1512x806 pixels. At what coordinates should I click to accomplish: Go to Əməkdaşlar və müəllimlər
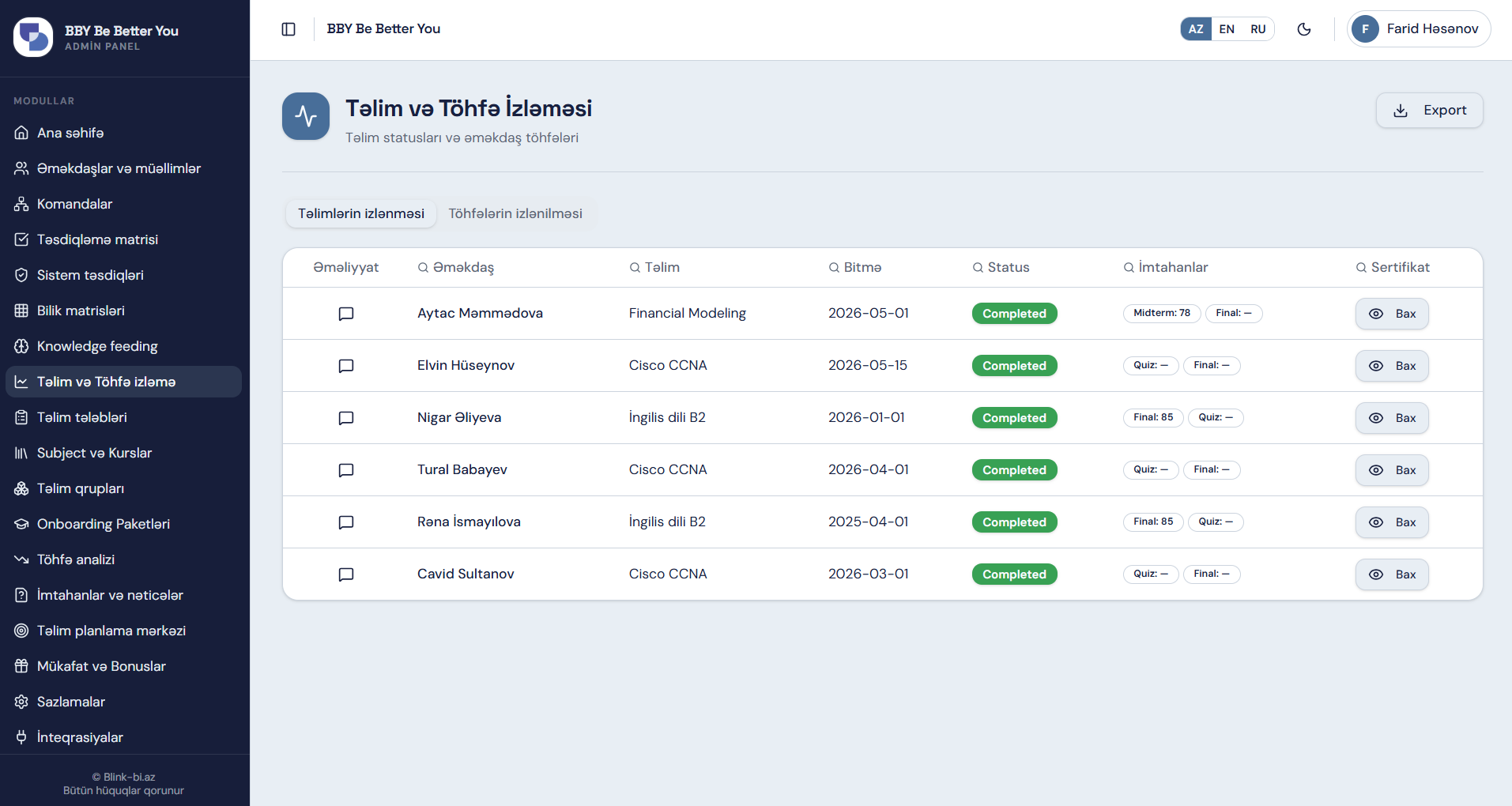(x=123, y=168)
